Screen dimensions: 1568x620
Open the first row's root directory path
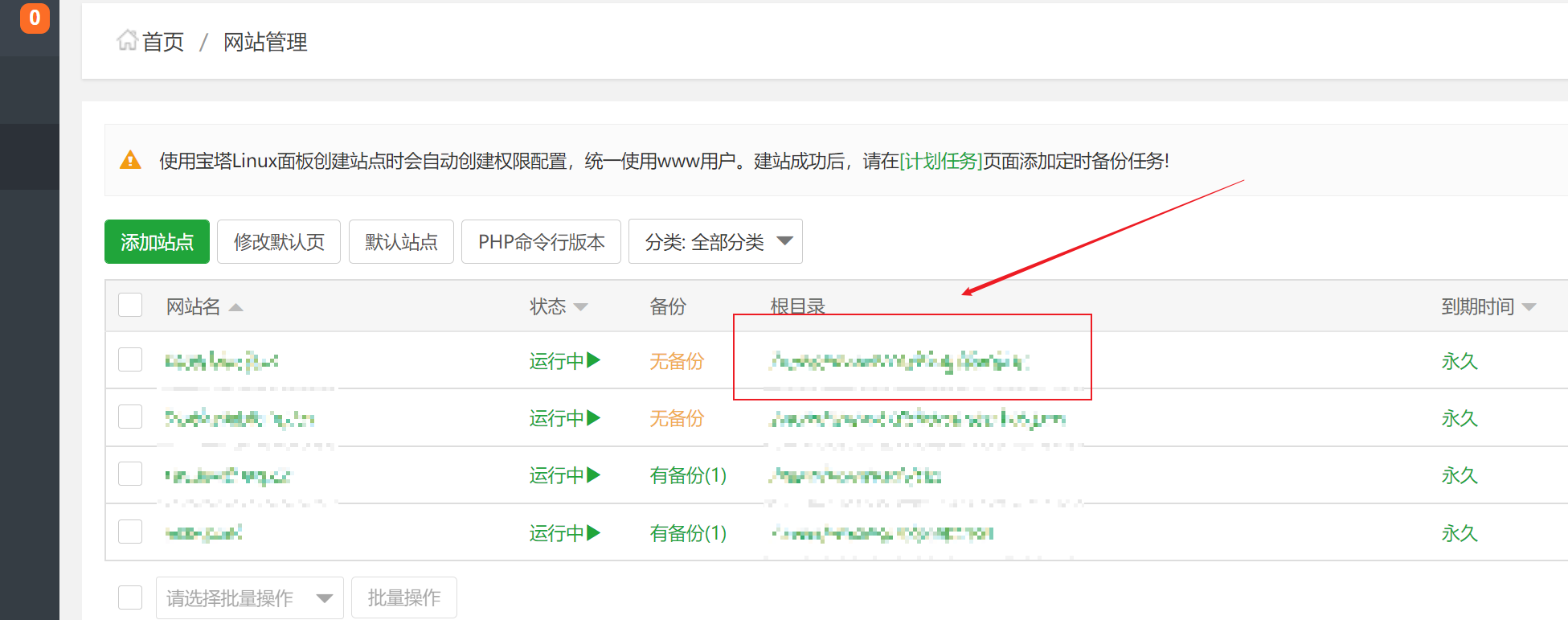(x=899, y=362)
